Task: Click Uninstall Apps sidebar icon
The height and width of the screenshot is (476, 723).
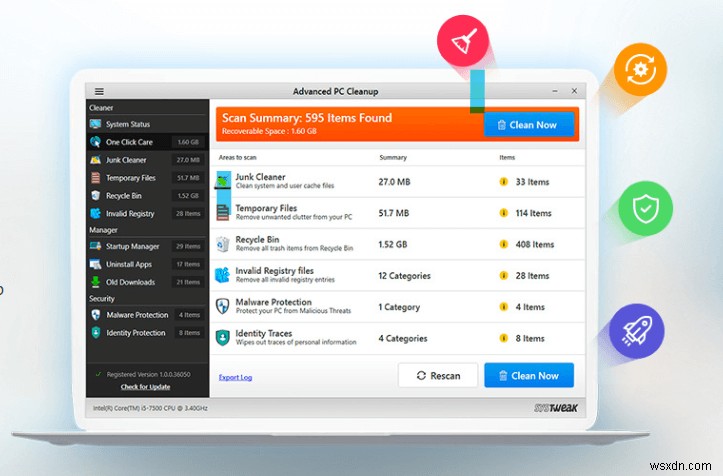Action: click(95, 264)
